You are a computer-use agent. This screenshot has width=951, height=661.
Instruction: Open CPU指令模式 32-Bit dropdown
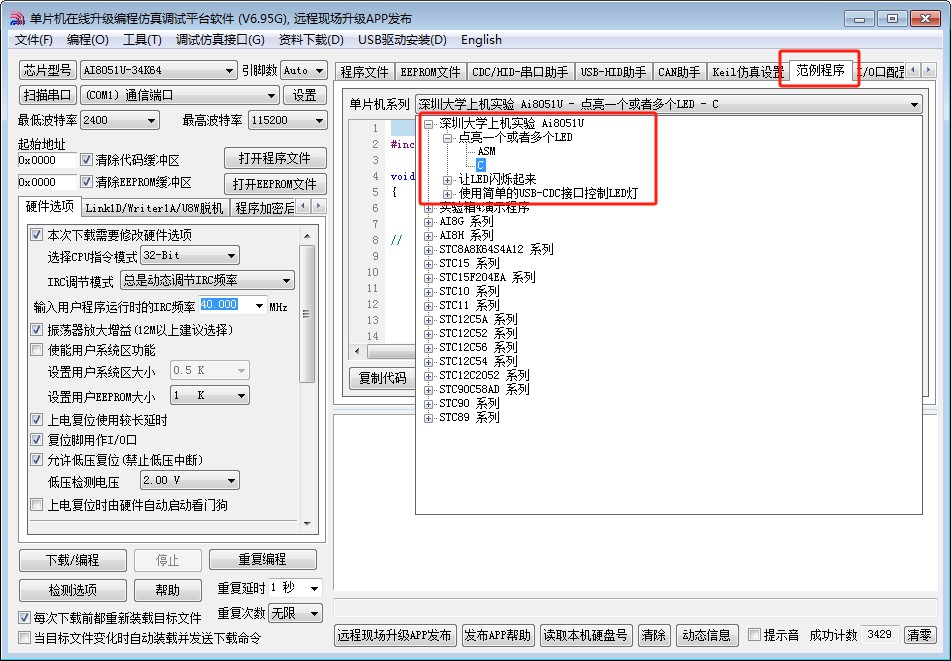click(x=190, y=255)
